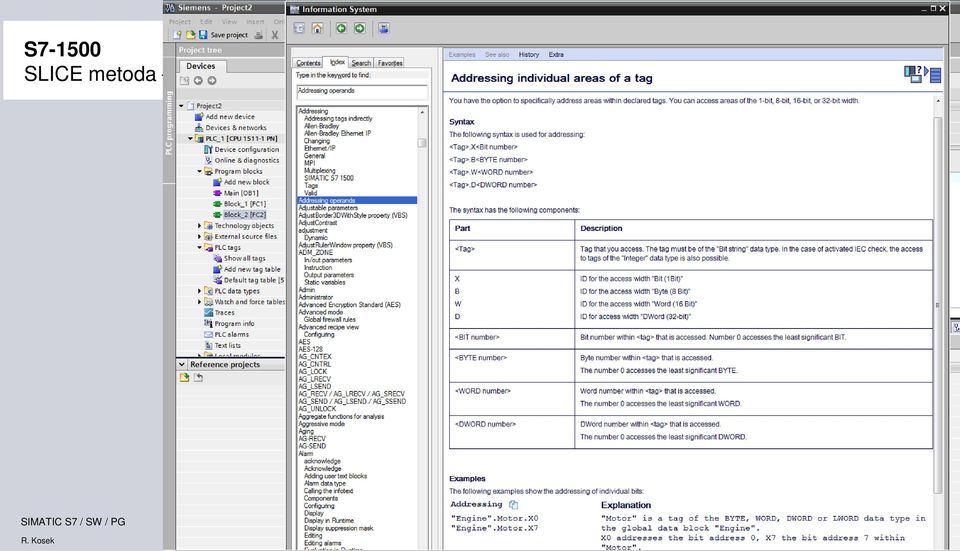The height and width of the screenshot is (551, 960).
Task: Click the project tree view icon under Devices tab
Action: [x=184, y=81]
